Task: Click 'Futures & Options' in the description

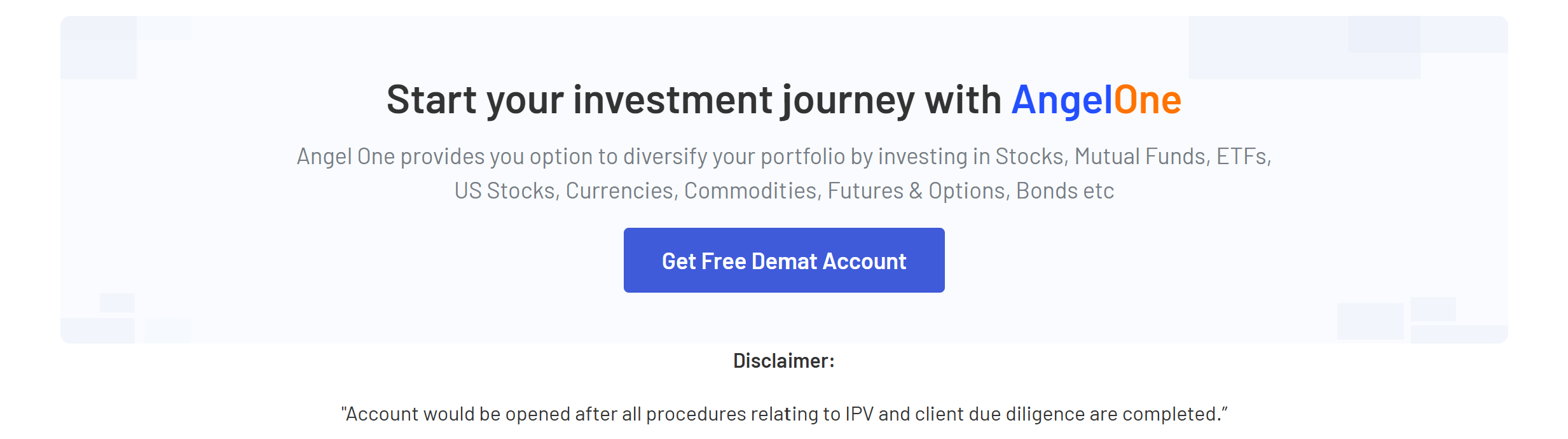Action: (x=916, y=191)
